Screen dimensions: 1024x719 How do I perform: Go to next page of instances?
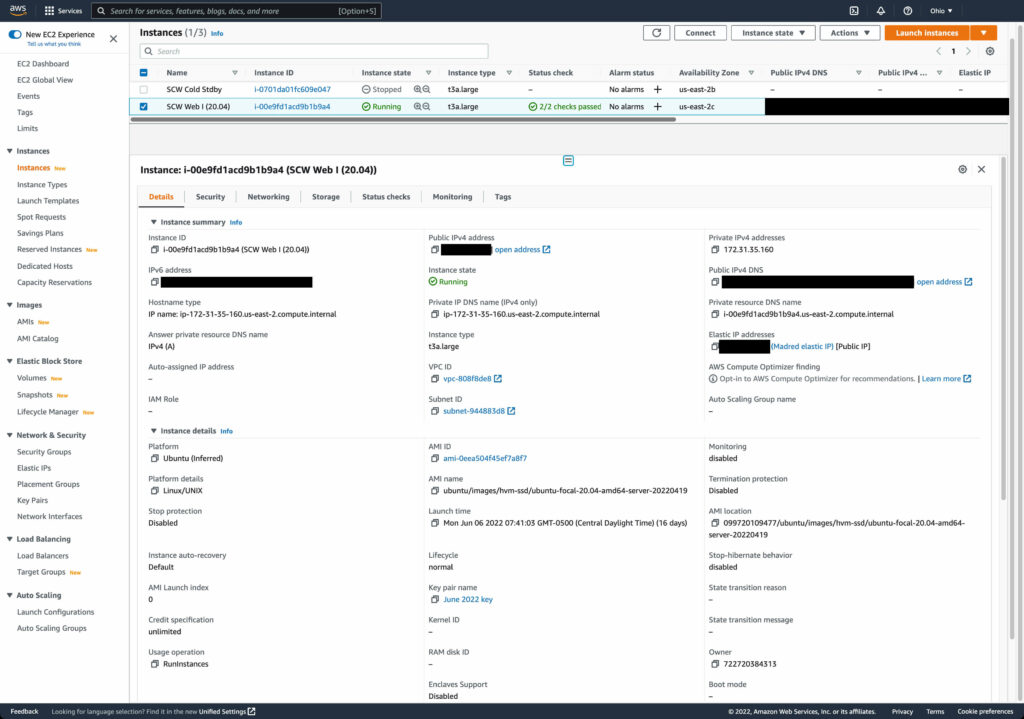[968, 51]
